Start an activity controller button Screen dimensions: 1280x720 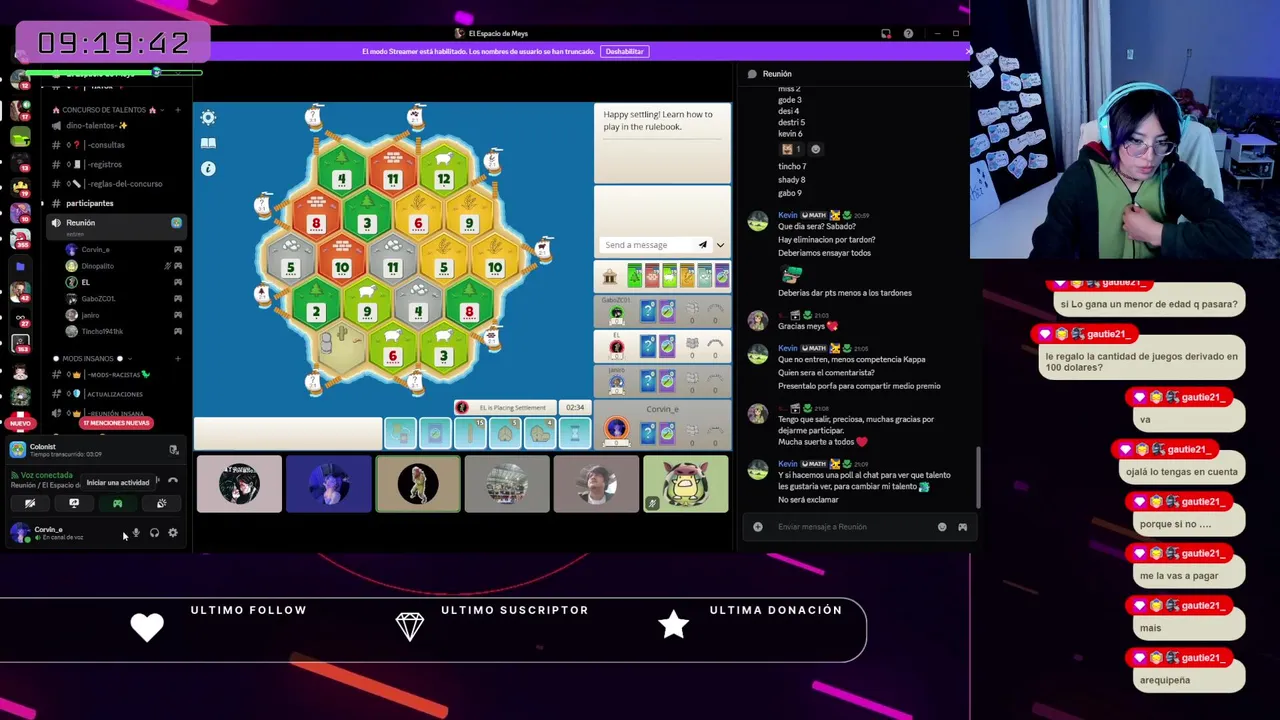[x=117, y=504]
